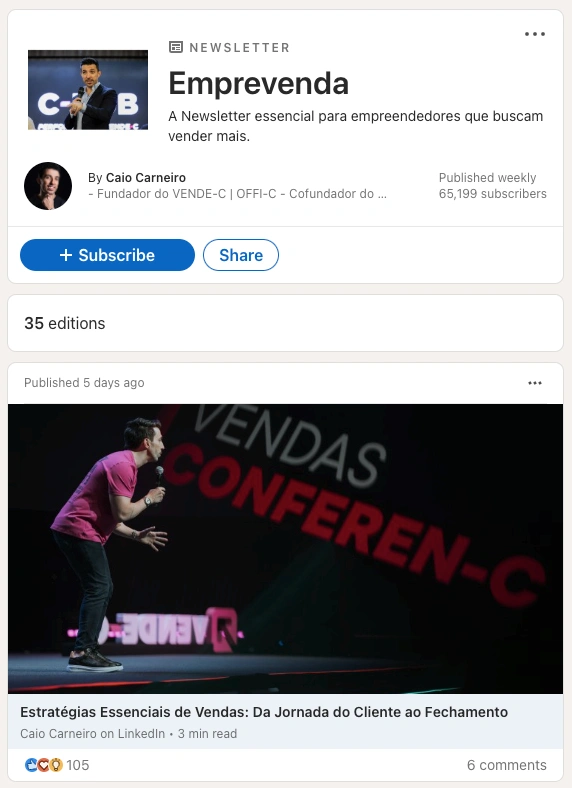Open Caio Carneiro author name link
The width and height of the screenshot is (572, 788).
tap(146, 177)
